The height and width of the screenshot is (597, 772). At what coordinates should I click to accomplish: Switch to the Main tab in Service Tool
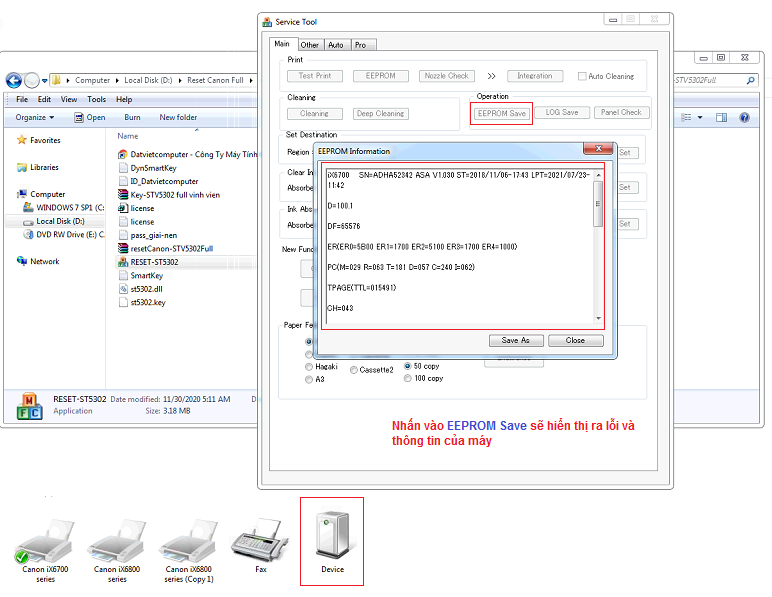point(282,44)
